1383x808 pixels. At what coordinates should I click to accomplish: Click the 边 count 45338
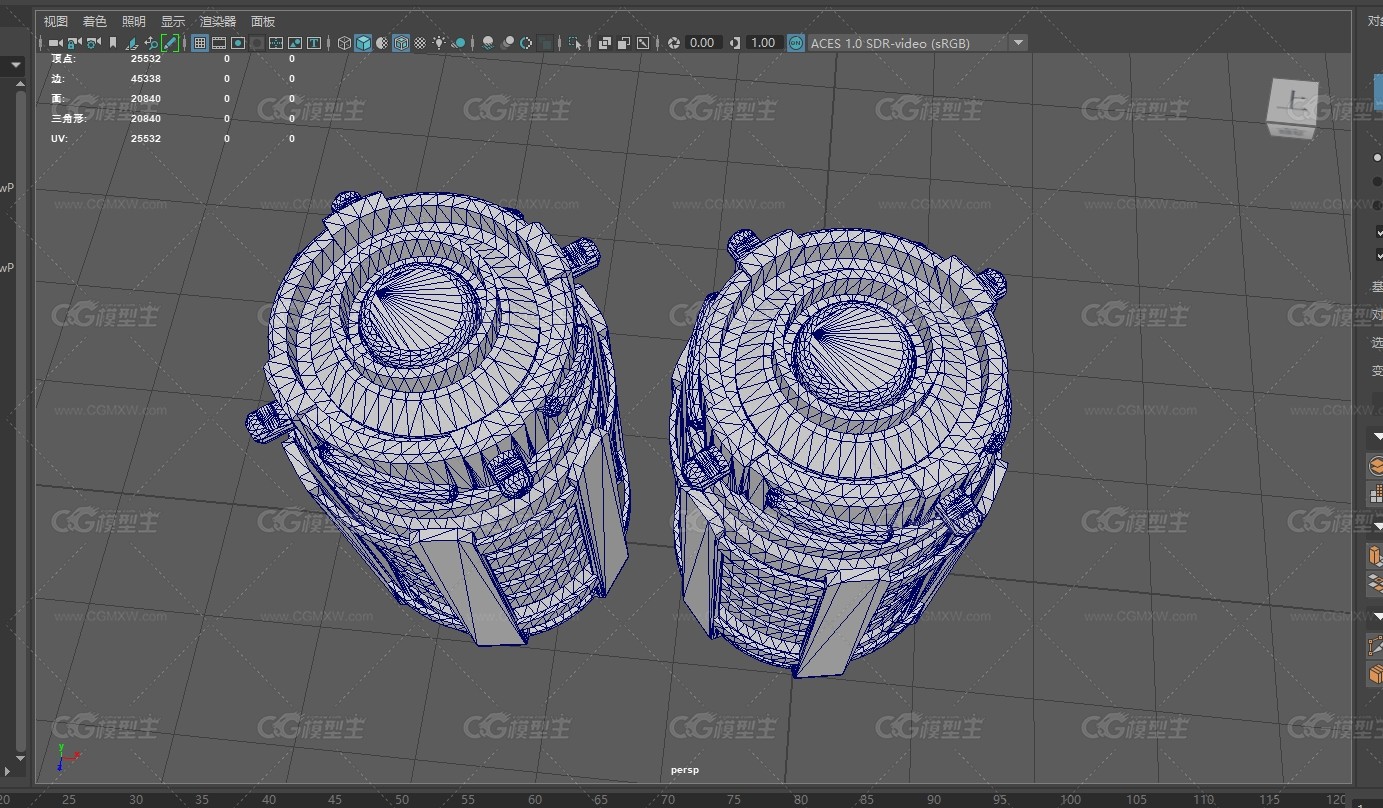[x=146, y=78]
